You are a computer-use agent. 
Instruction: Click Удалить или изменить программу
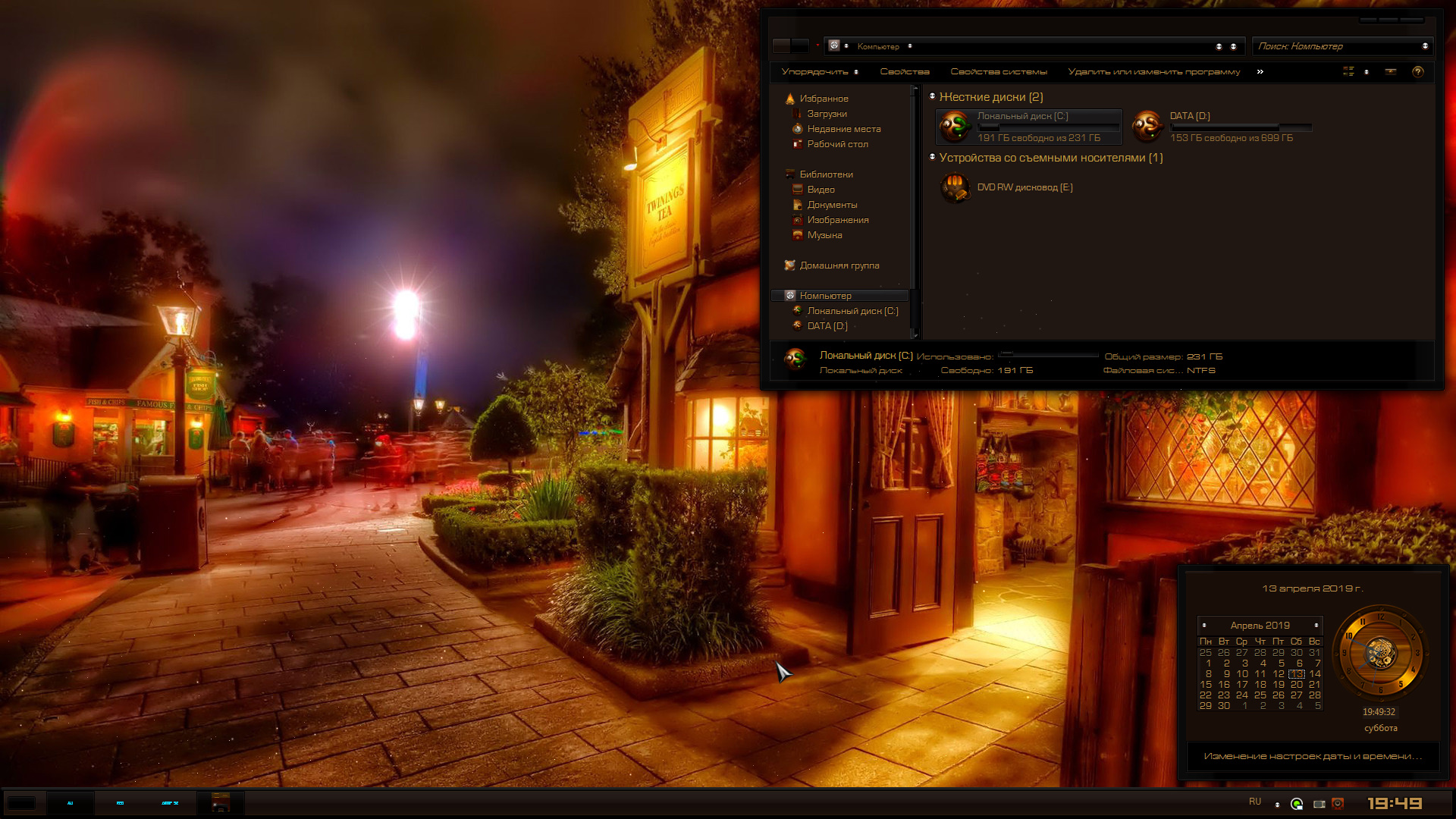(x=1154, y=72)
